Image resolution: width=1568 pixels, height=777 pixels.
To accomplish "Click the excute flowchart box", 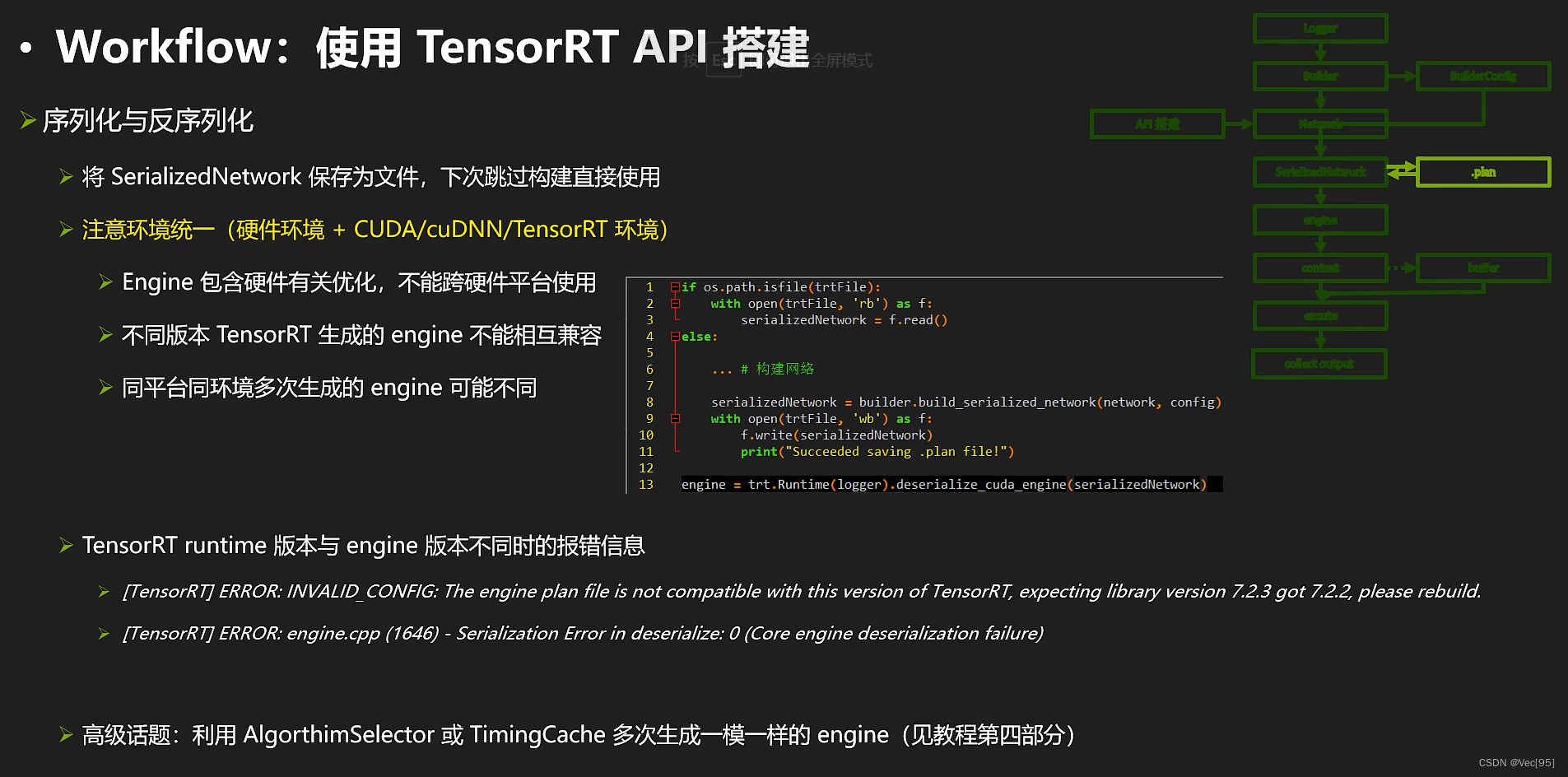I will [x=1320, y=315].
